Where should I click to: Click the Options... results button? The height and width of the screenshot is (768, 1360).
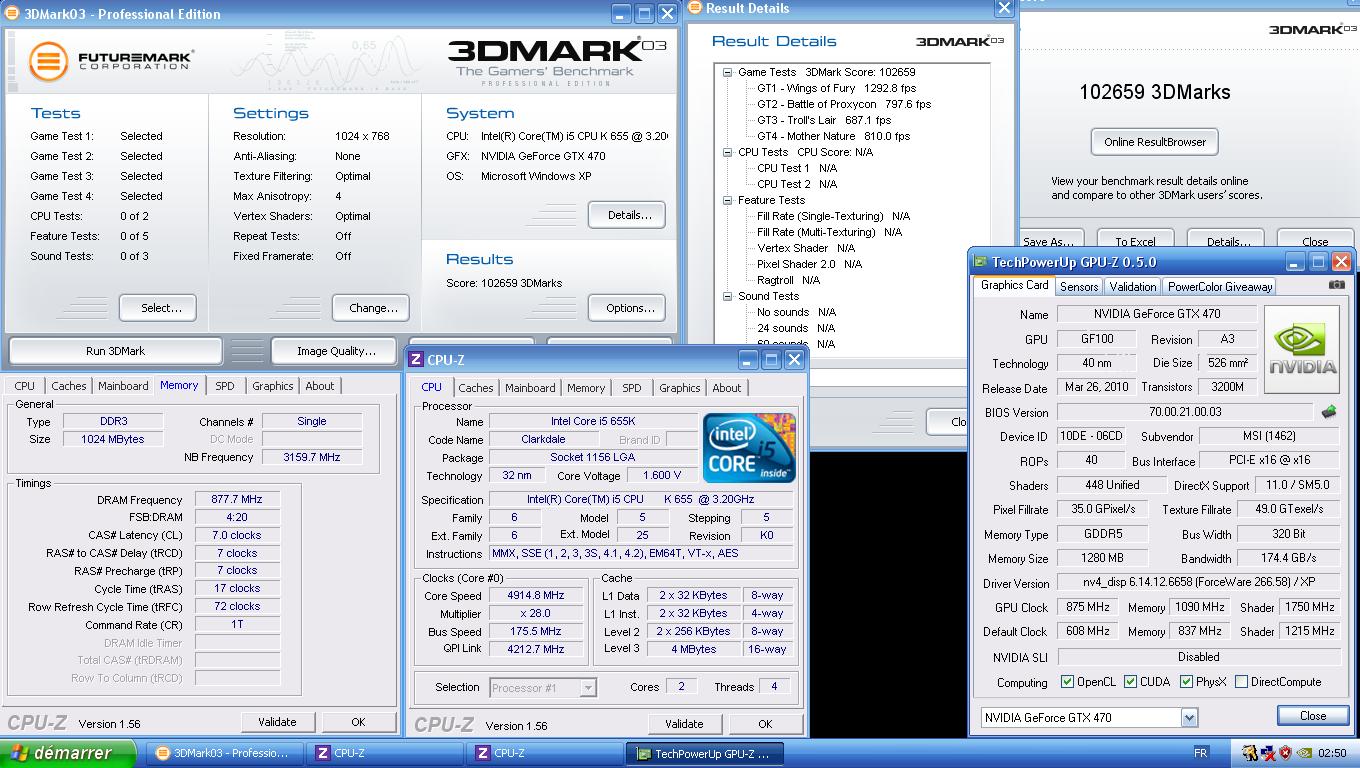pos(627,308)
